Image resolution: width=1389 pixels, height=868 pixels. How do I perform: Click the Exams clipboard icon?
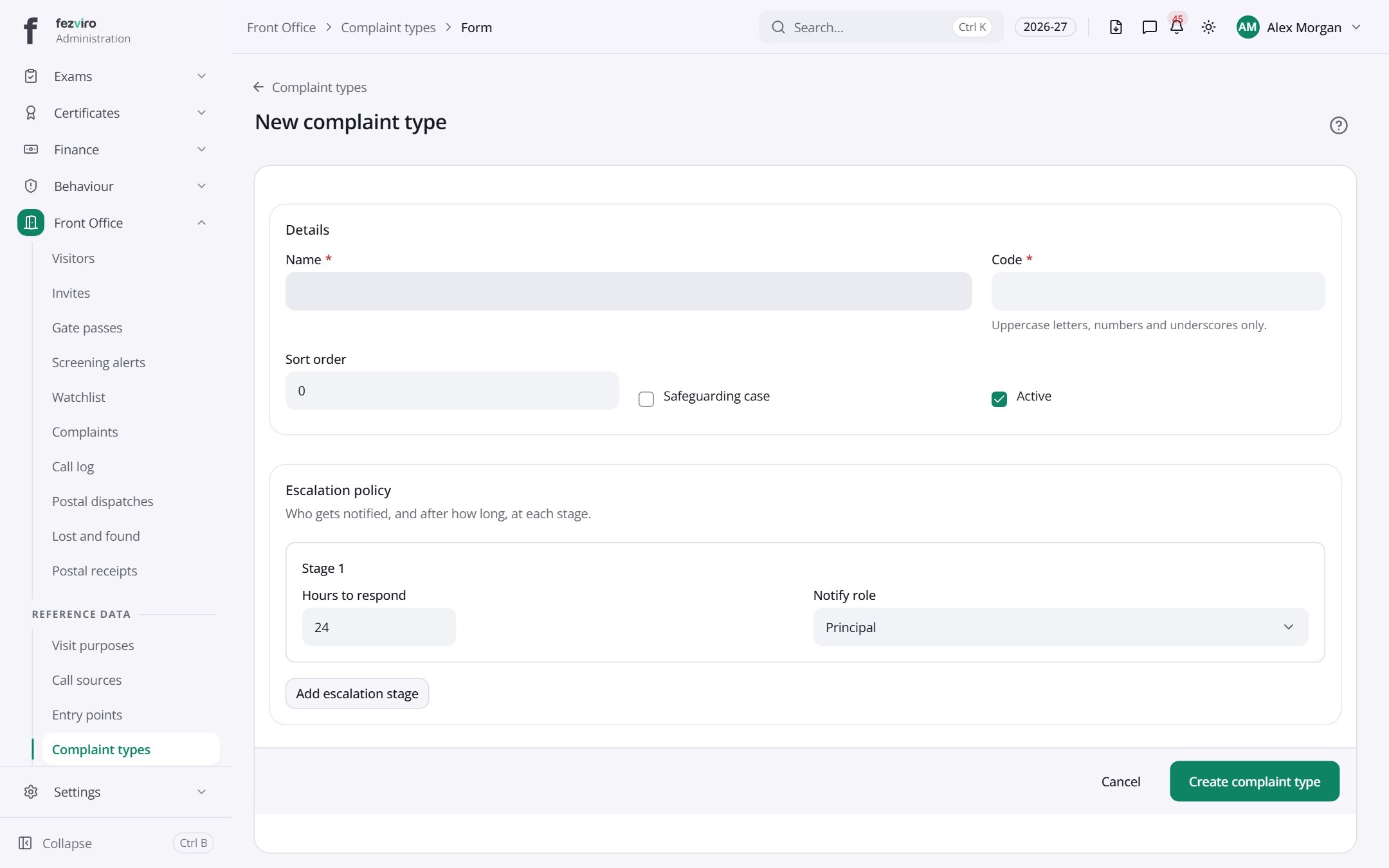tap(31, 77)
